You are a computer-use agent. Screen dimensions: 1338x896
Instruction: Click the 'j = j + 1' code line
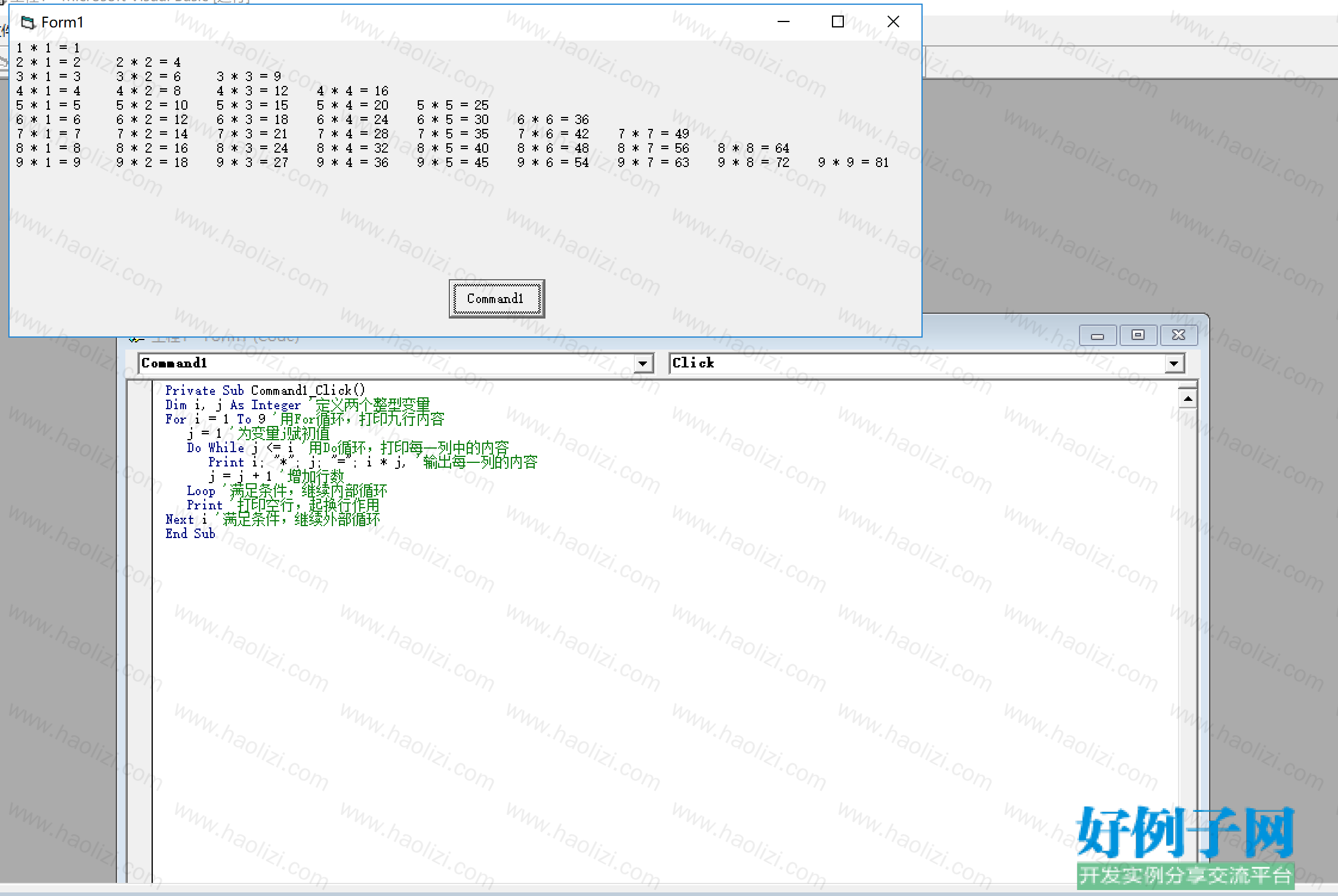pyautogui.click(x=240, y=477)
